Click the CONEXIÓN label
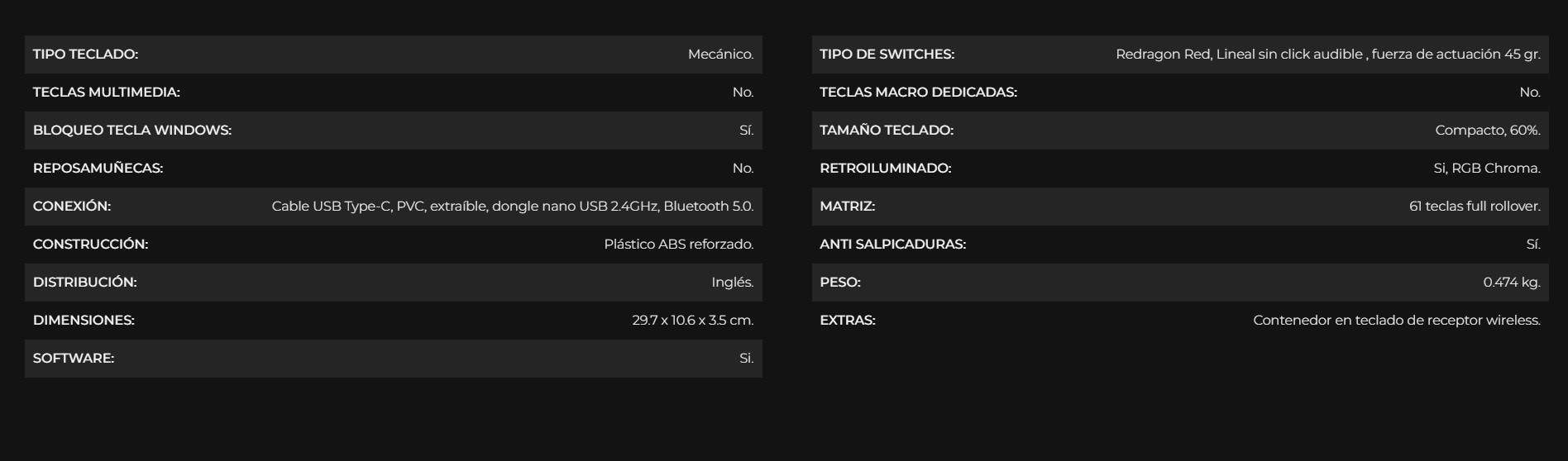1568x461 pixels. coord(72,207)
